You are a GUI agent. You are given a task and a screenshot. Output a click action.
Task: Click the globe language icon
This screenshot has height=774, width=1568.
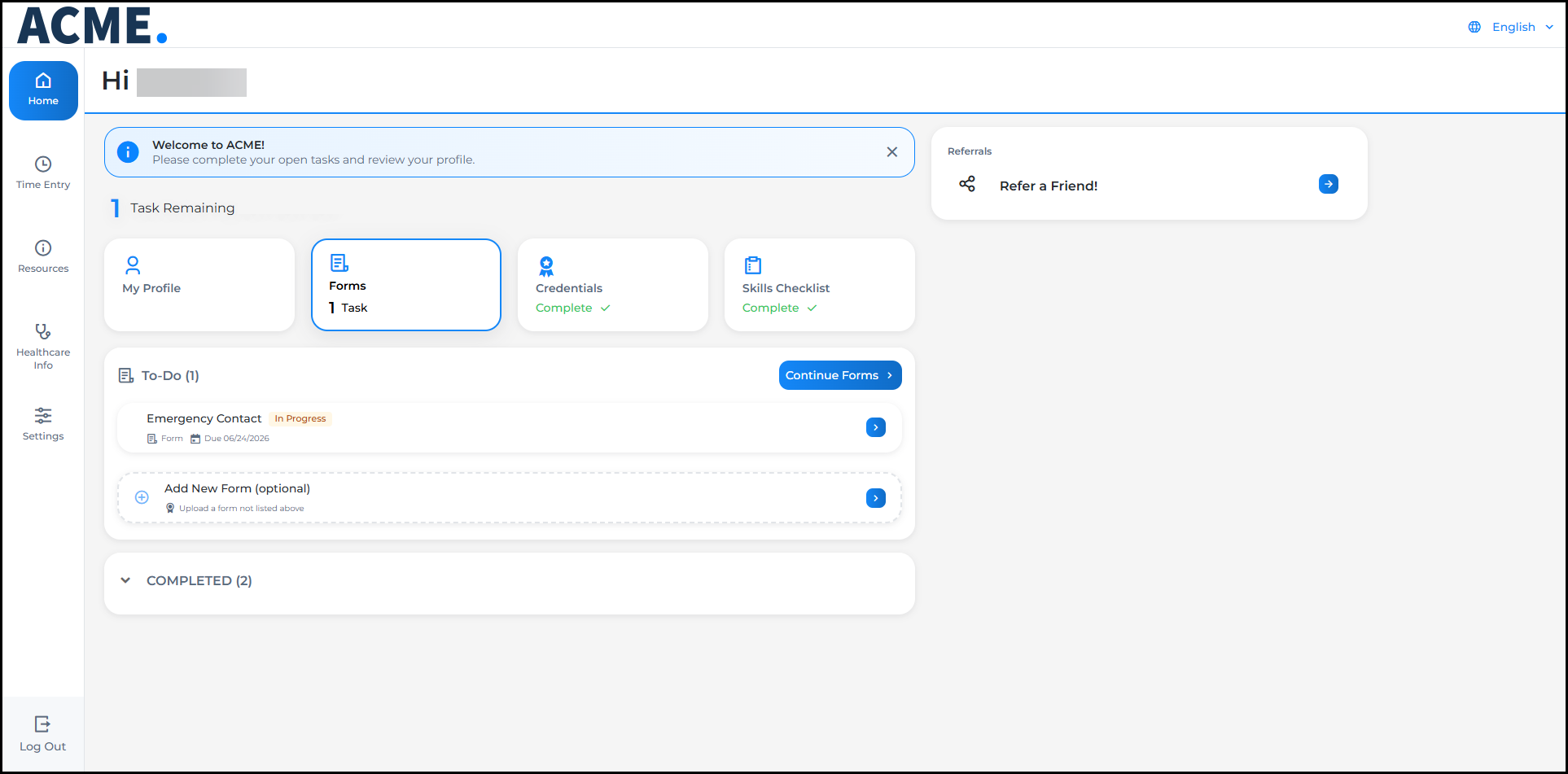click(1474, 27)
